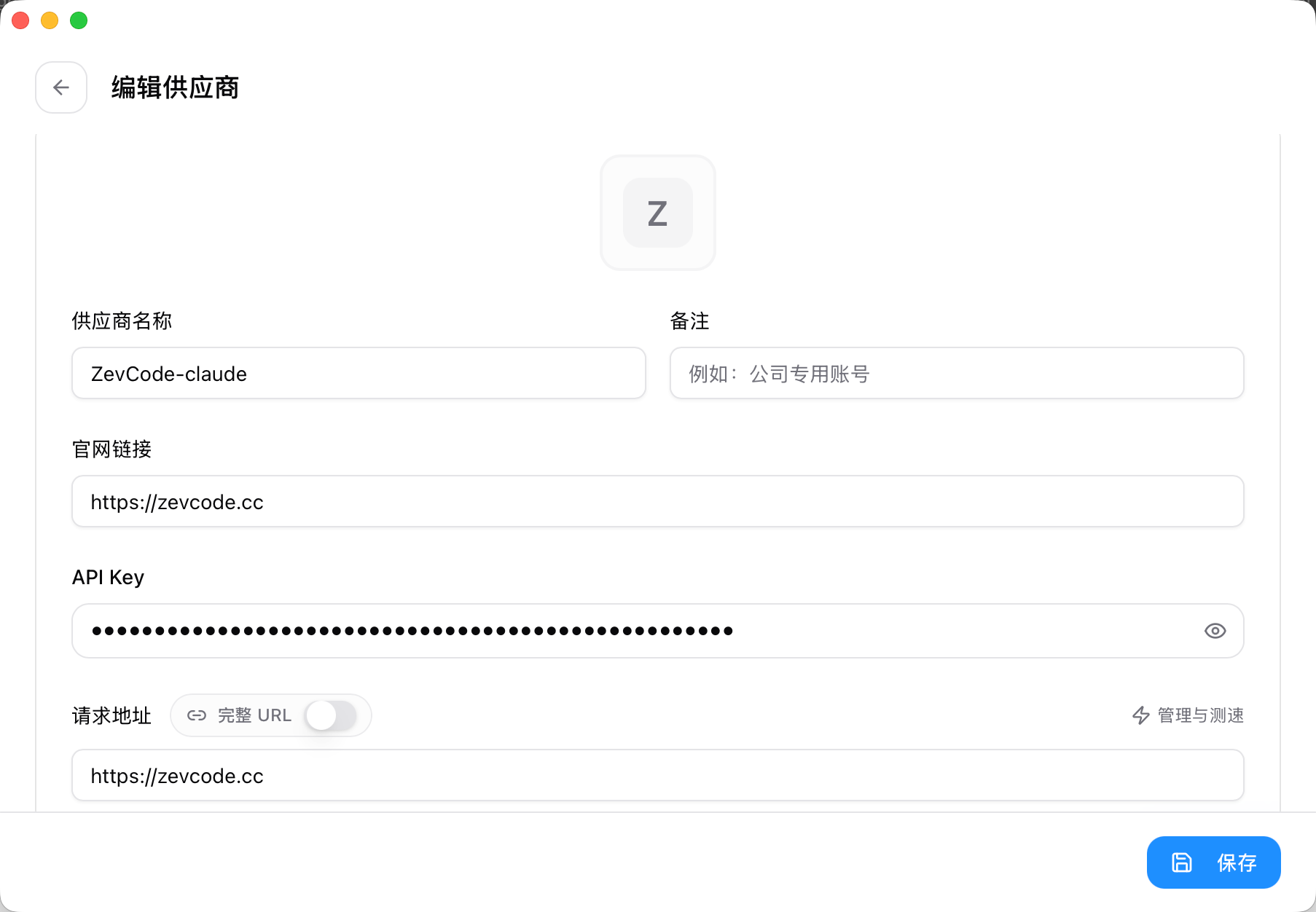Maximize window with green button
Viewport: 1316px width, 912px height.
(79, 20)
